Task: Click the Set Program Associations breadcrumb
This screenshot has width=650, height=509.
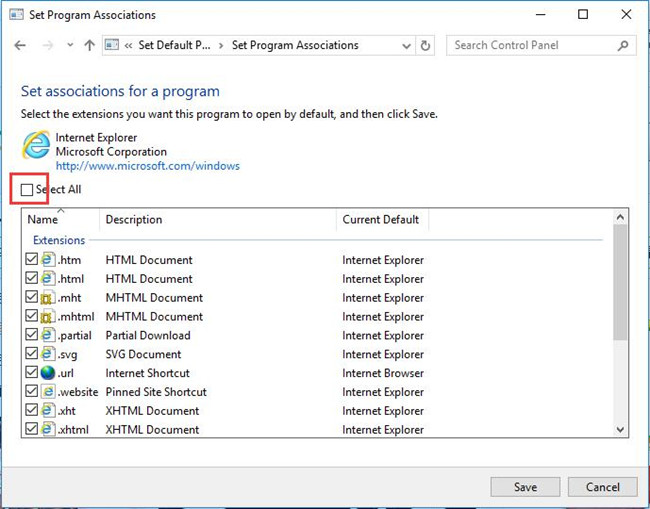Action: [x=295, y=45]
